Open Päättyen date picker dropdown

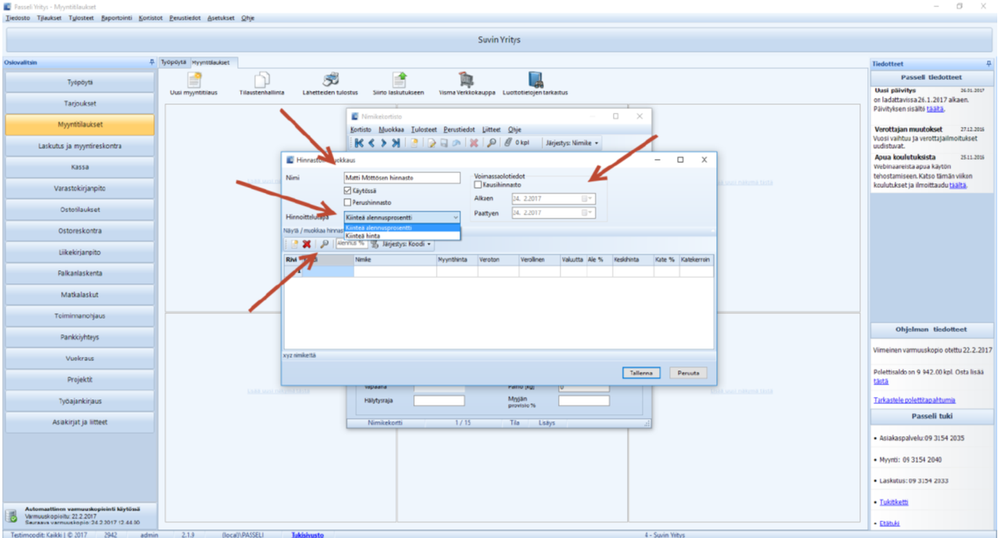588,213
